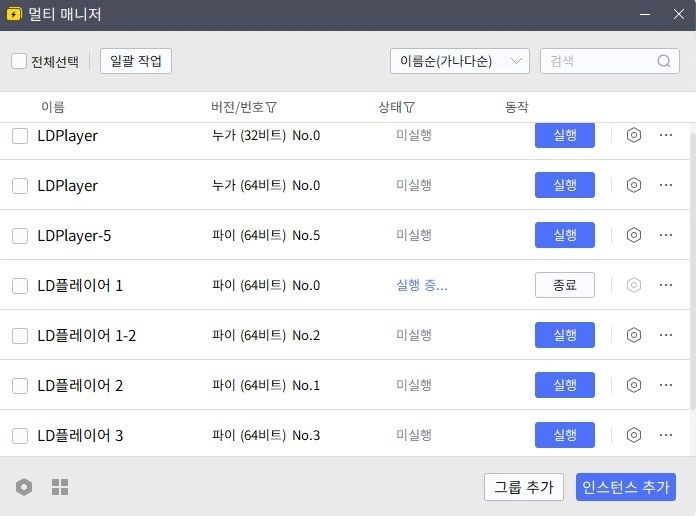
Task: Open 버전/번호 column filter funnel
Action: 271,107
